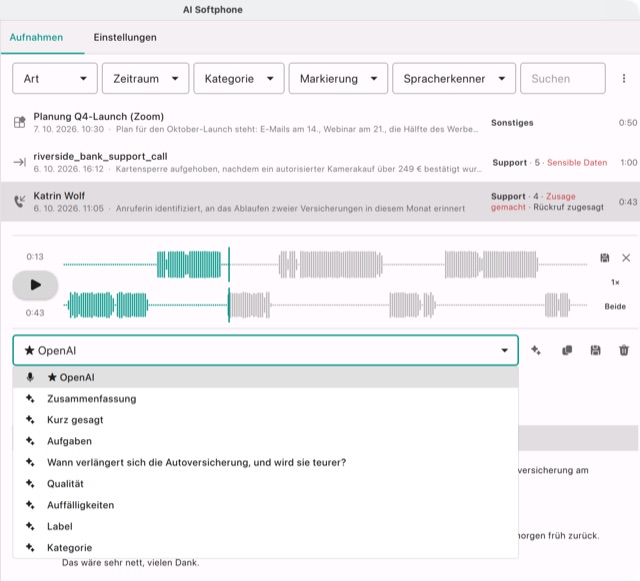Open the Einstellungen tab
This screenshot has width=640, height=581.
pyautogui.click(x=125, y=38)
